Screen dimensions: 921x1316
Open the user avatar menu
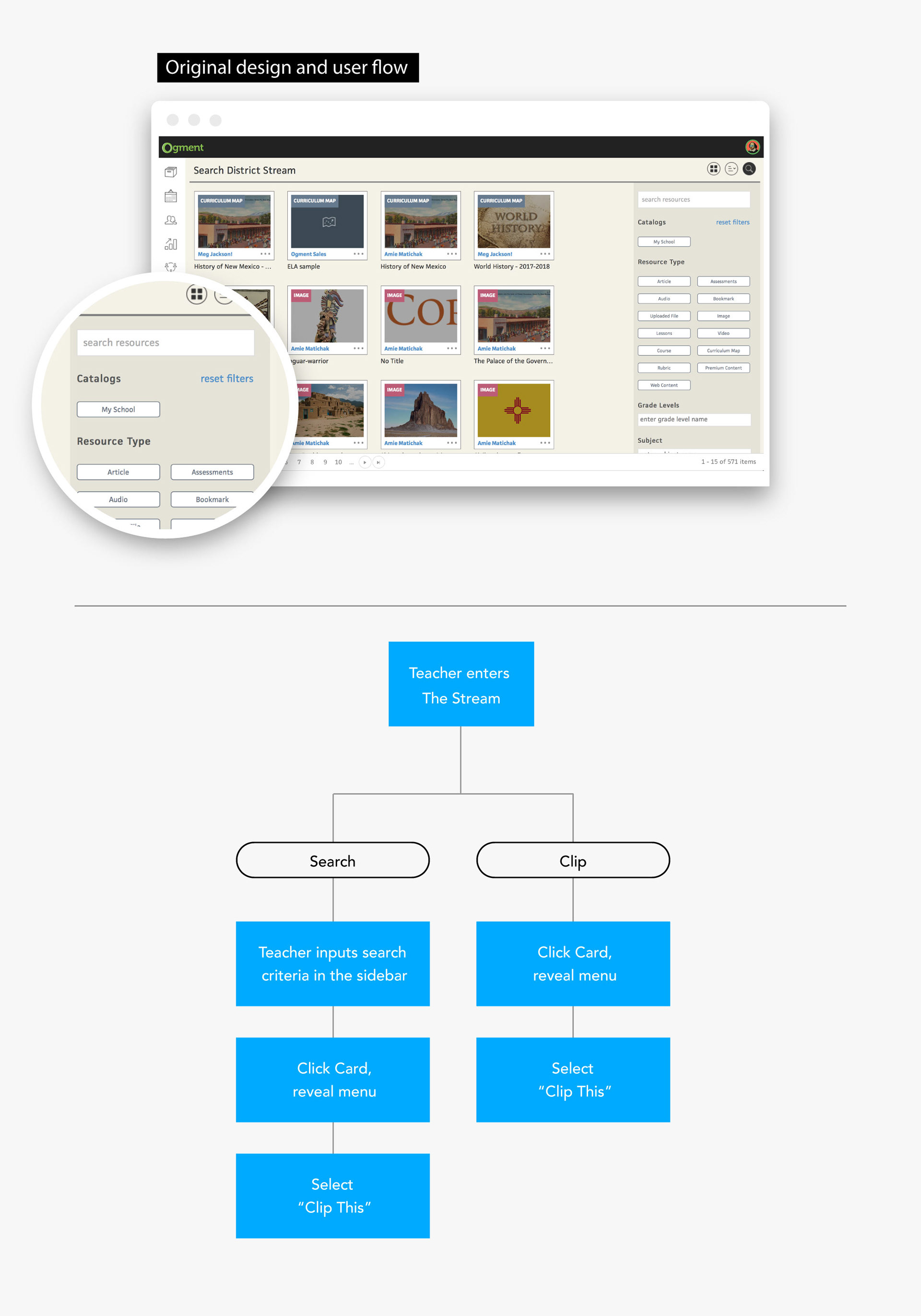click(x=752, y=147)
